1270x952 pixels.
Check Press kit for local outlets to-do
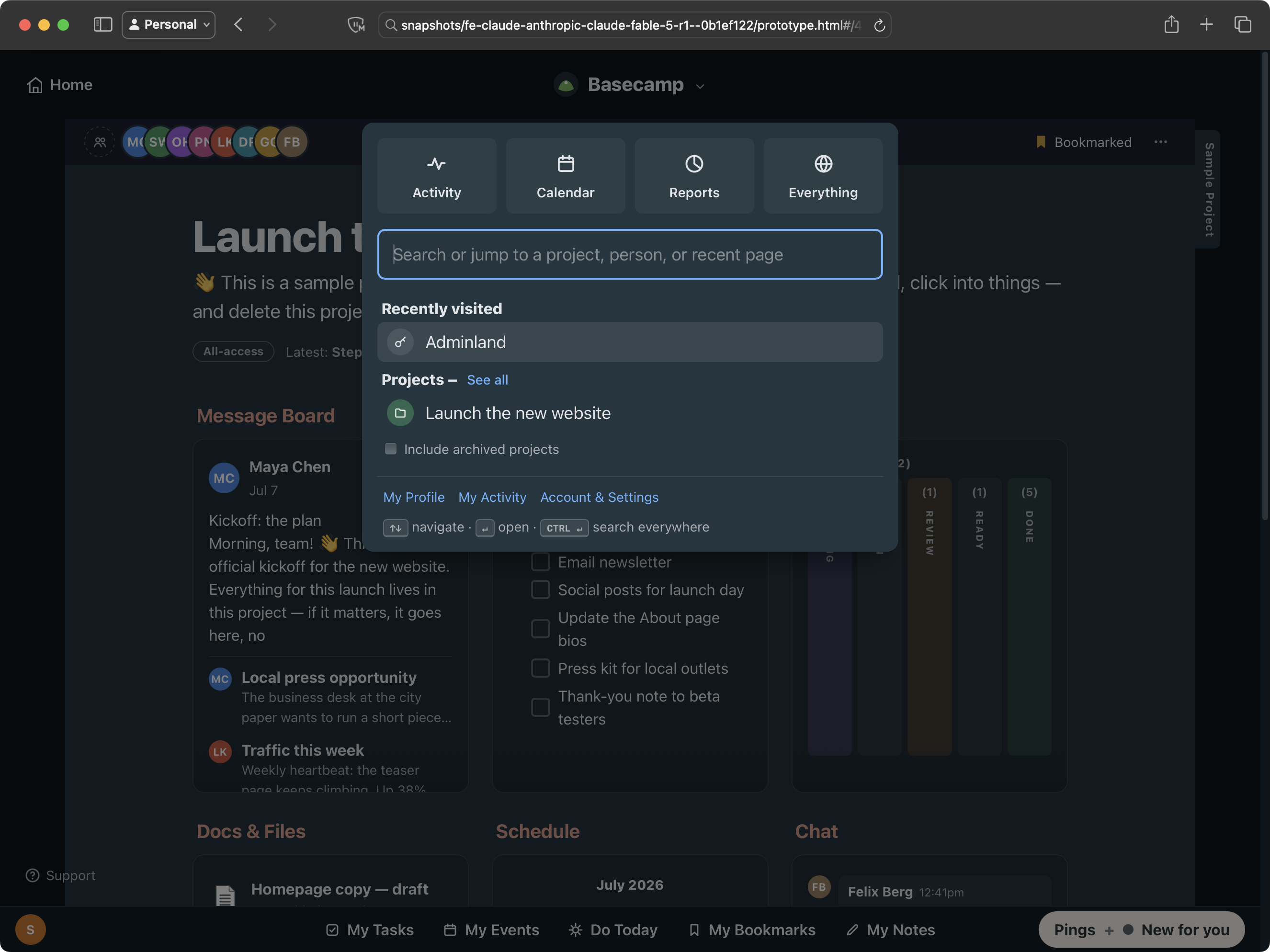540,668
